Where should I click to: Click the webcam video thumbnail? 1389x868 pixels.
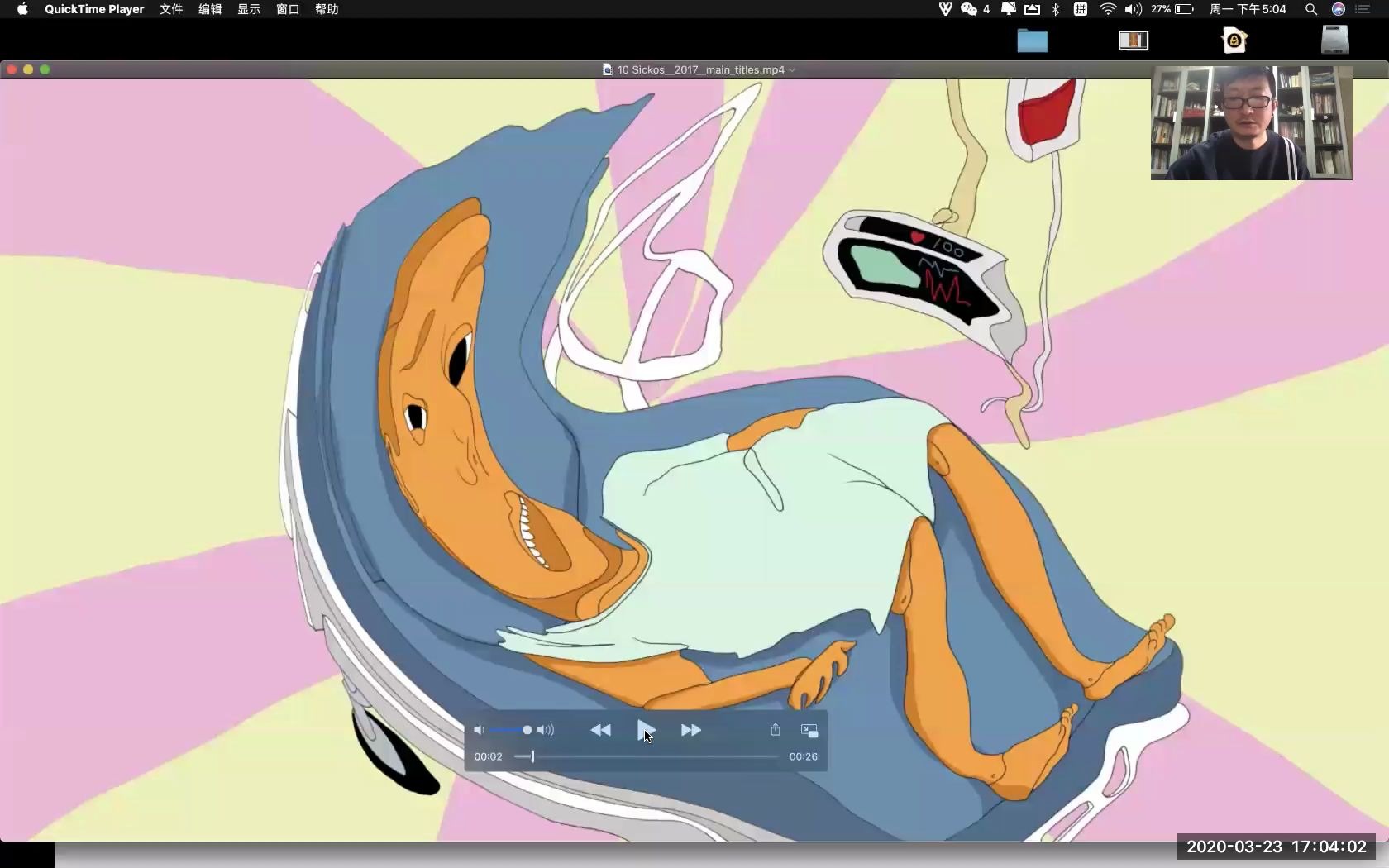point(1252,123)
